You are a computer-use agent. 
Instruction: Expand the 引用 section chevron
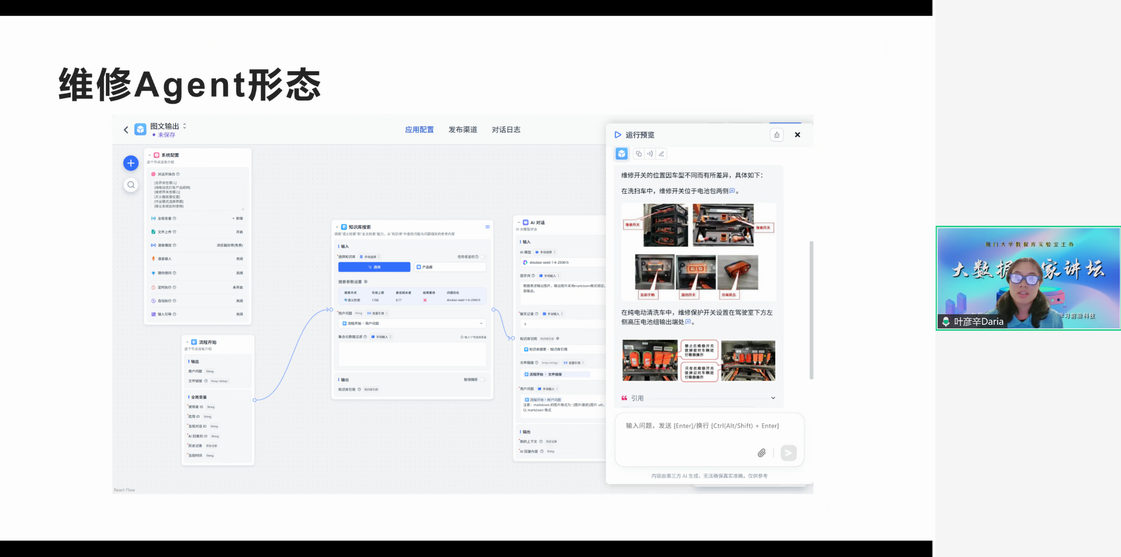pos(773,398)
